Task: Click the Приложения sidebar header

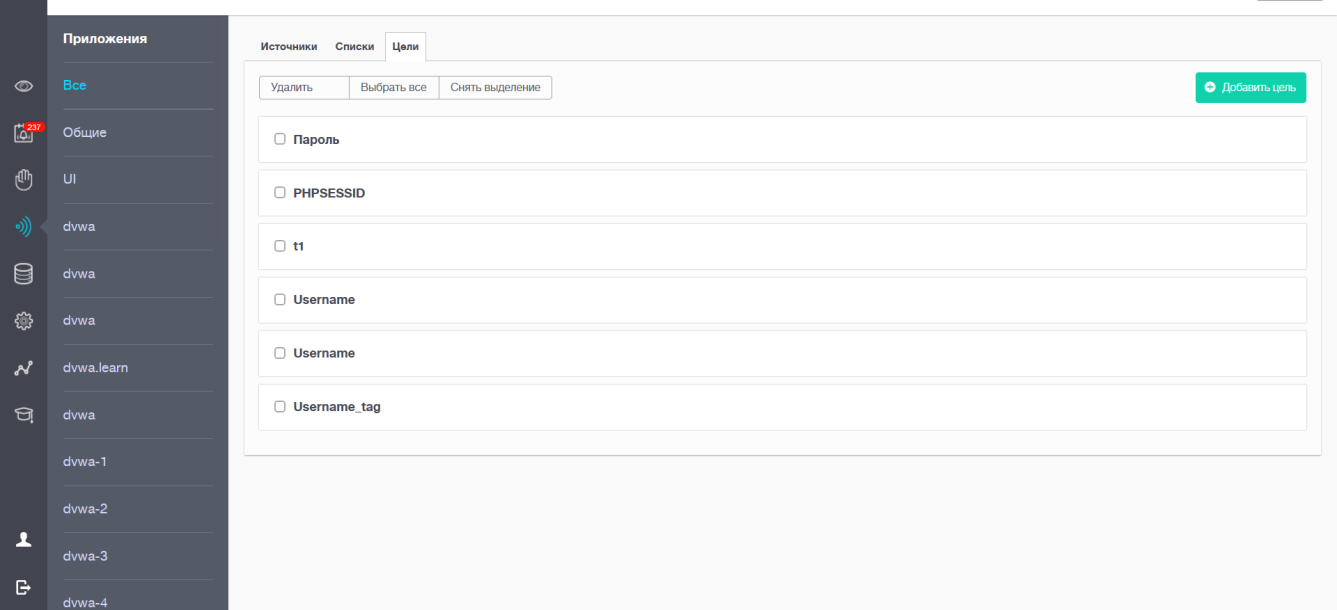Action: [x=105, y=39]
